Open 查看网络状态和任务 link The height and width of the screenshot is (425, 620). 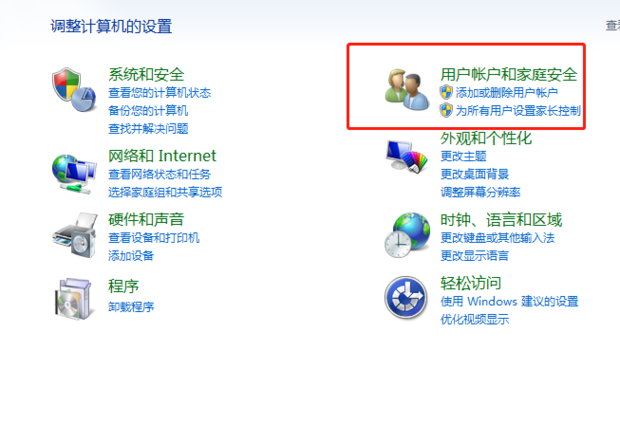(160, 174)
